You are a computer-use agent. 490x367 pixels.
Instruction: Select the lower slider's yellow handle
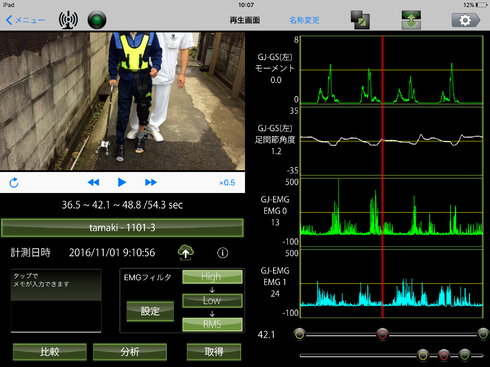[x=423, y=355]
